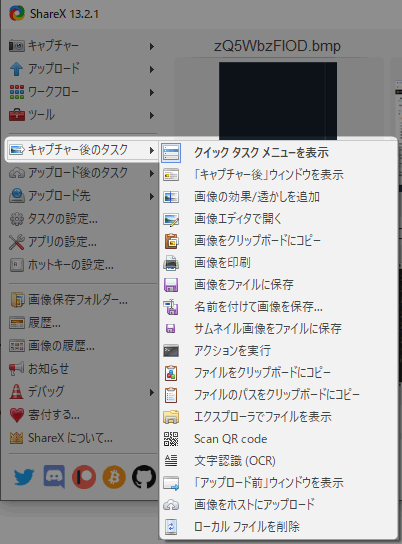The height and width of the screenshot is (544, 402).
Task: Expand the キャプチャー後のタスク submenu arrow
Action: pyautogui.click(x=152, y=150)
